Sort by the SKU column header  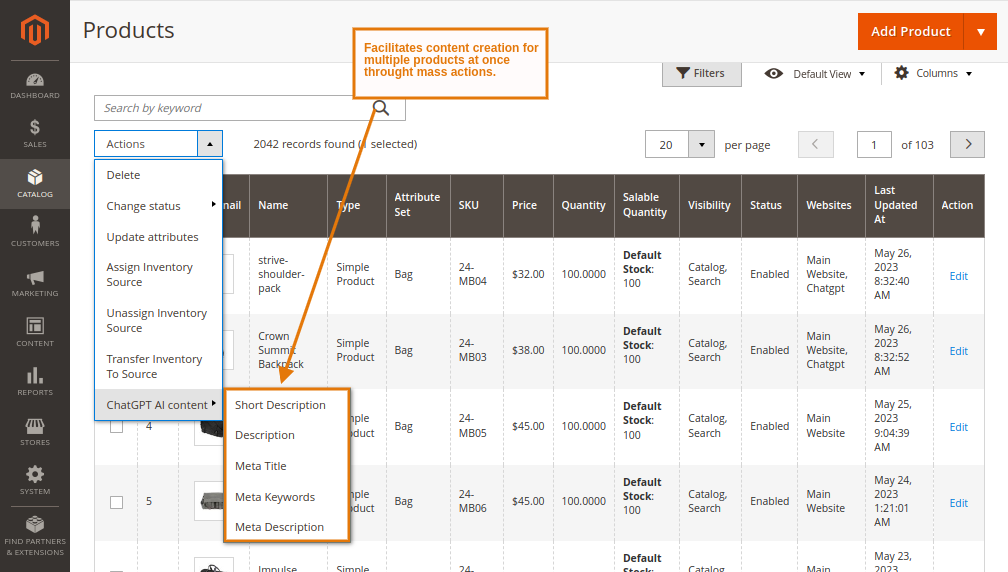coord(476,206)
